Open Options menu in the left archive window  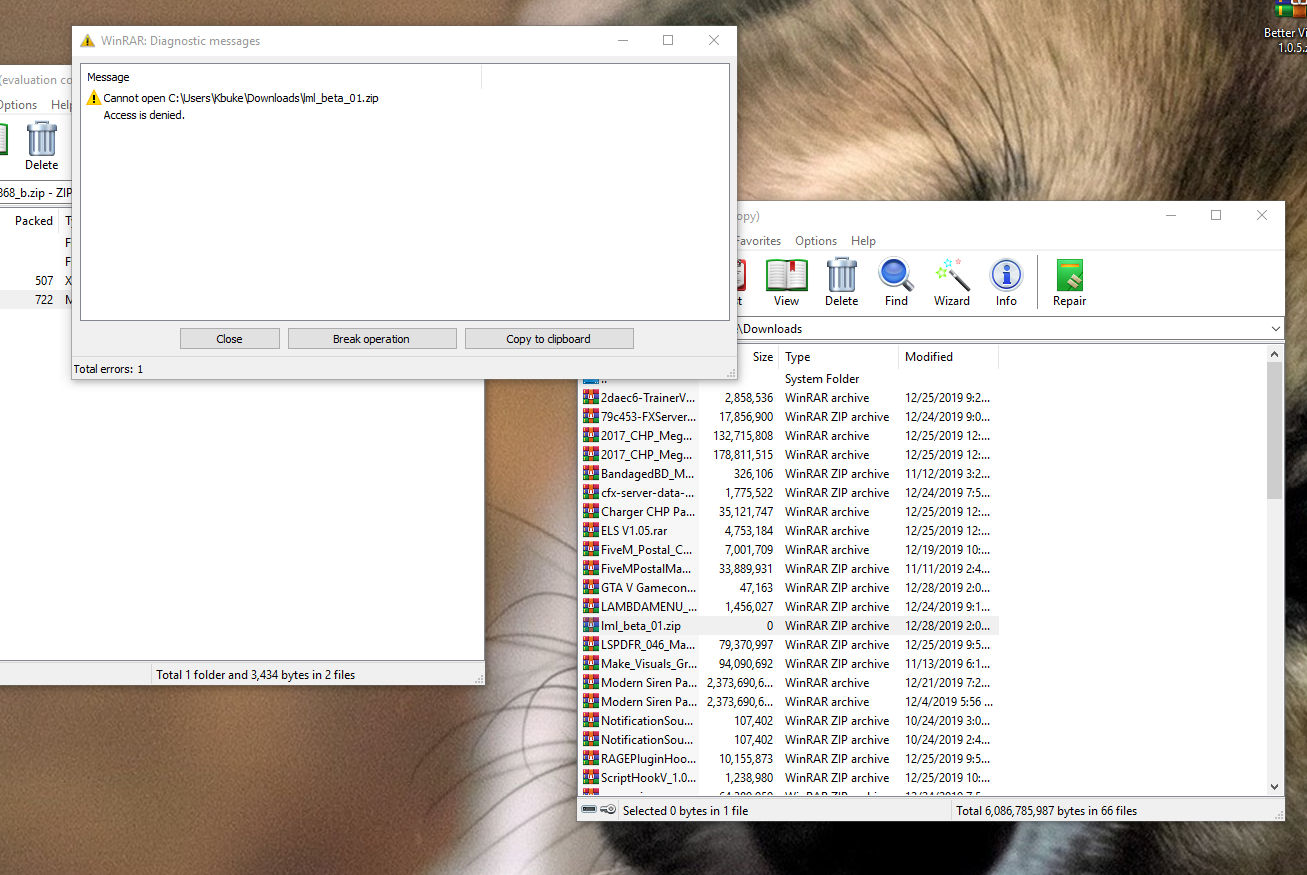17,105
